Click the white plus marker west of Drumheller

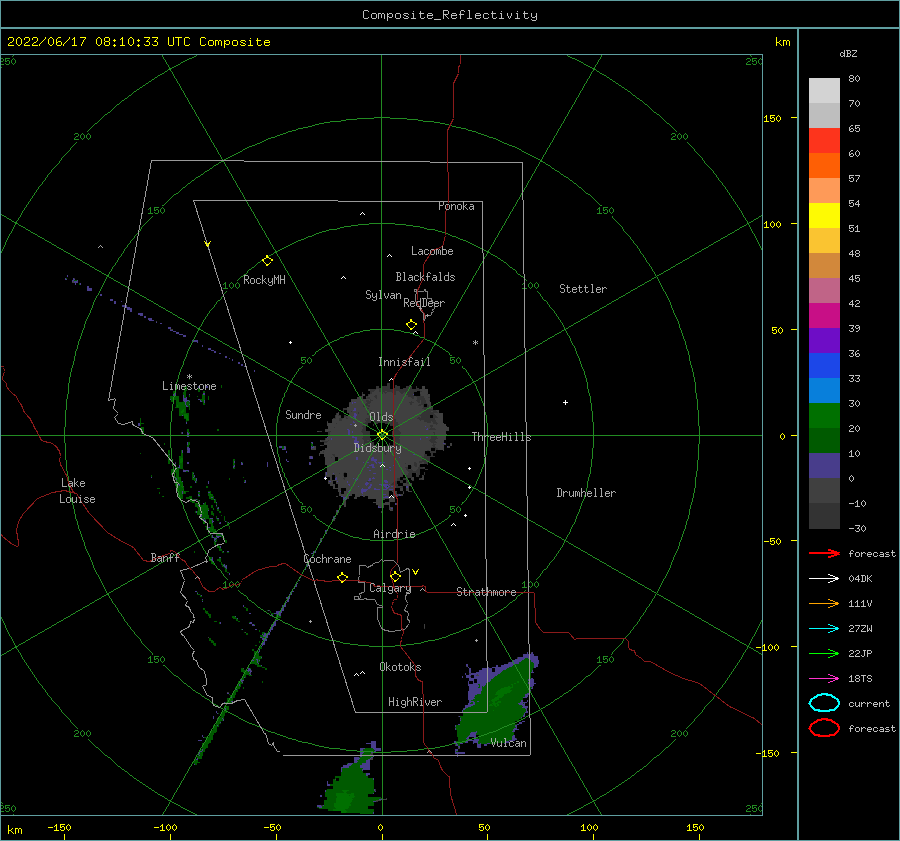pos(565,402)
